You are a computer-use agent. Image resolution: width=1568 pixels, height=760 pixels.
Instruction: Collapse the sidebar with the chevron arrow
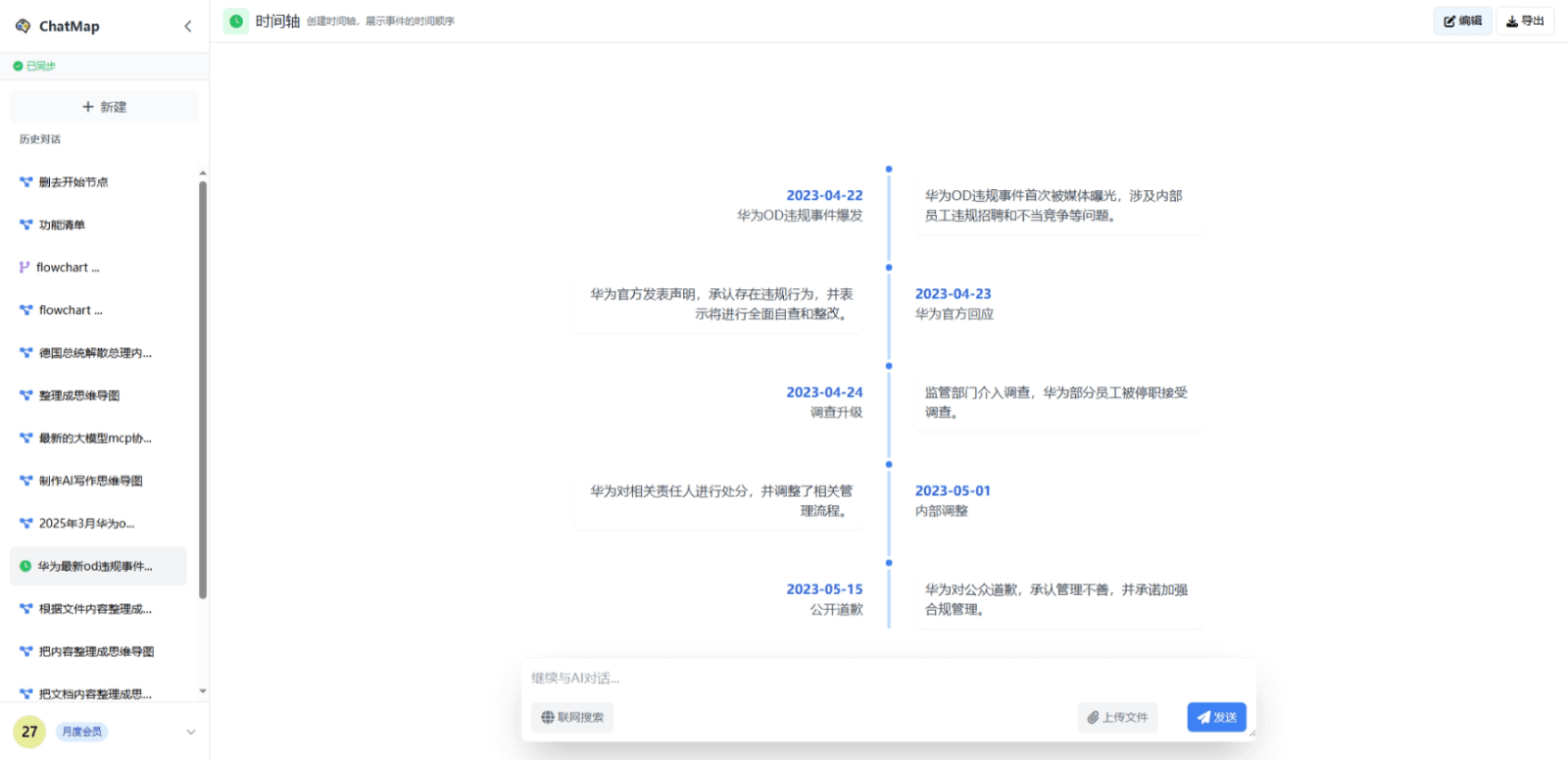coord(188,26)
